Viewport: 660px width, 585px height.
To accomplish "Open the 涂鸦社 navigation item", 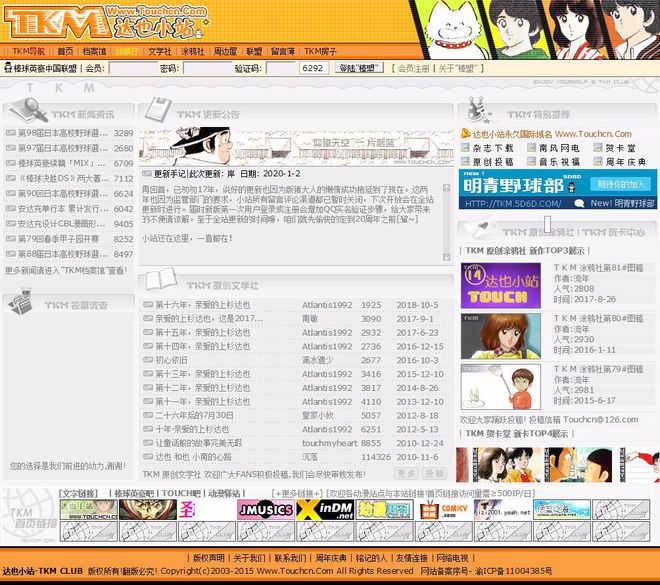I will (192, 51).
